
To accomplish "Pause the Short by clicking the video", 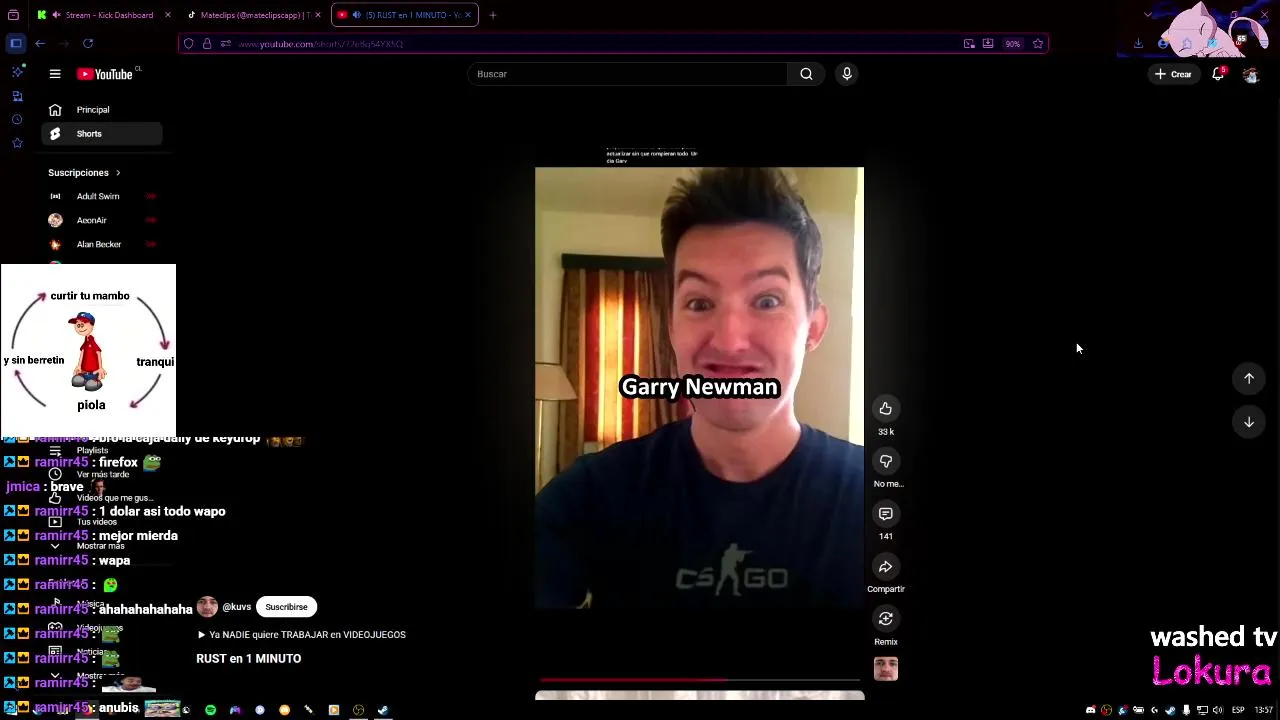I will point(699,388).
